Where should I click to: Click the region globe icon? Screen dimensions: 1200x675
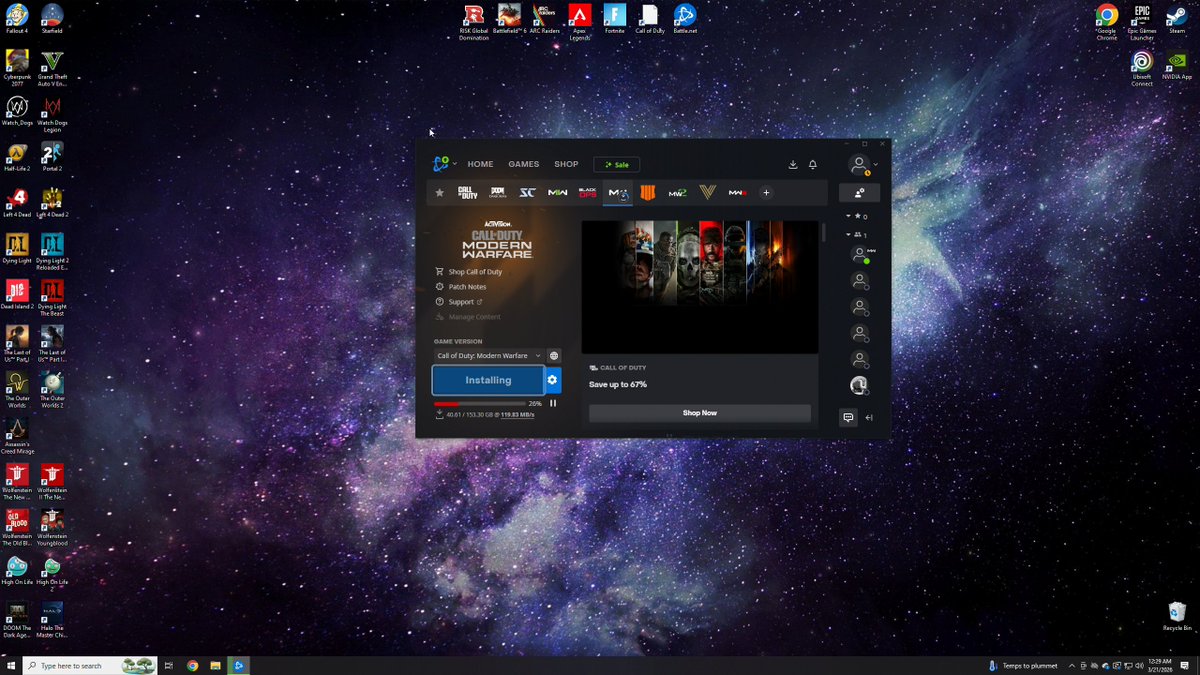(554, 355)
